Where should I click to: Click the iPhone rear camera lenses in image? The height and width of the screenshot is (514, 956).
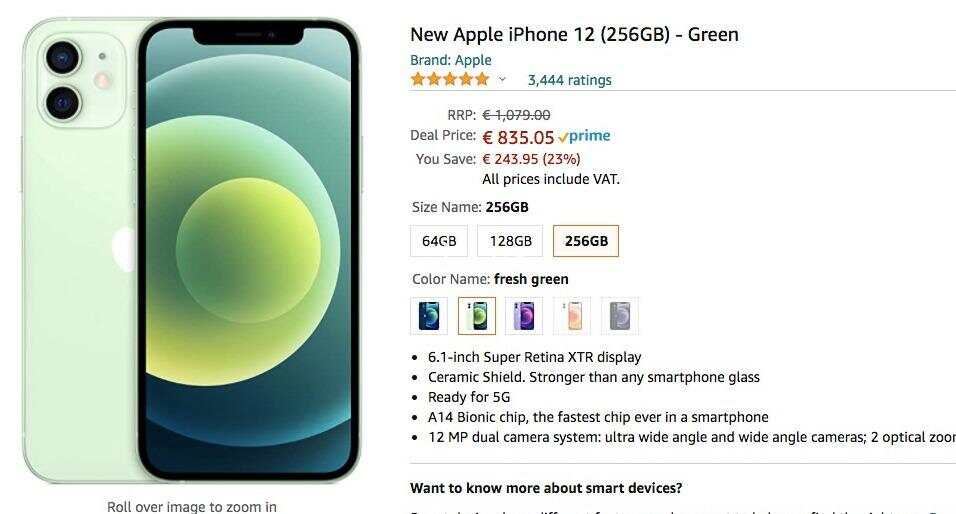[x=63, y=80]
